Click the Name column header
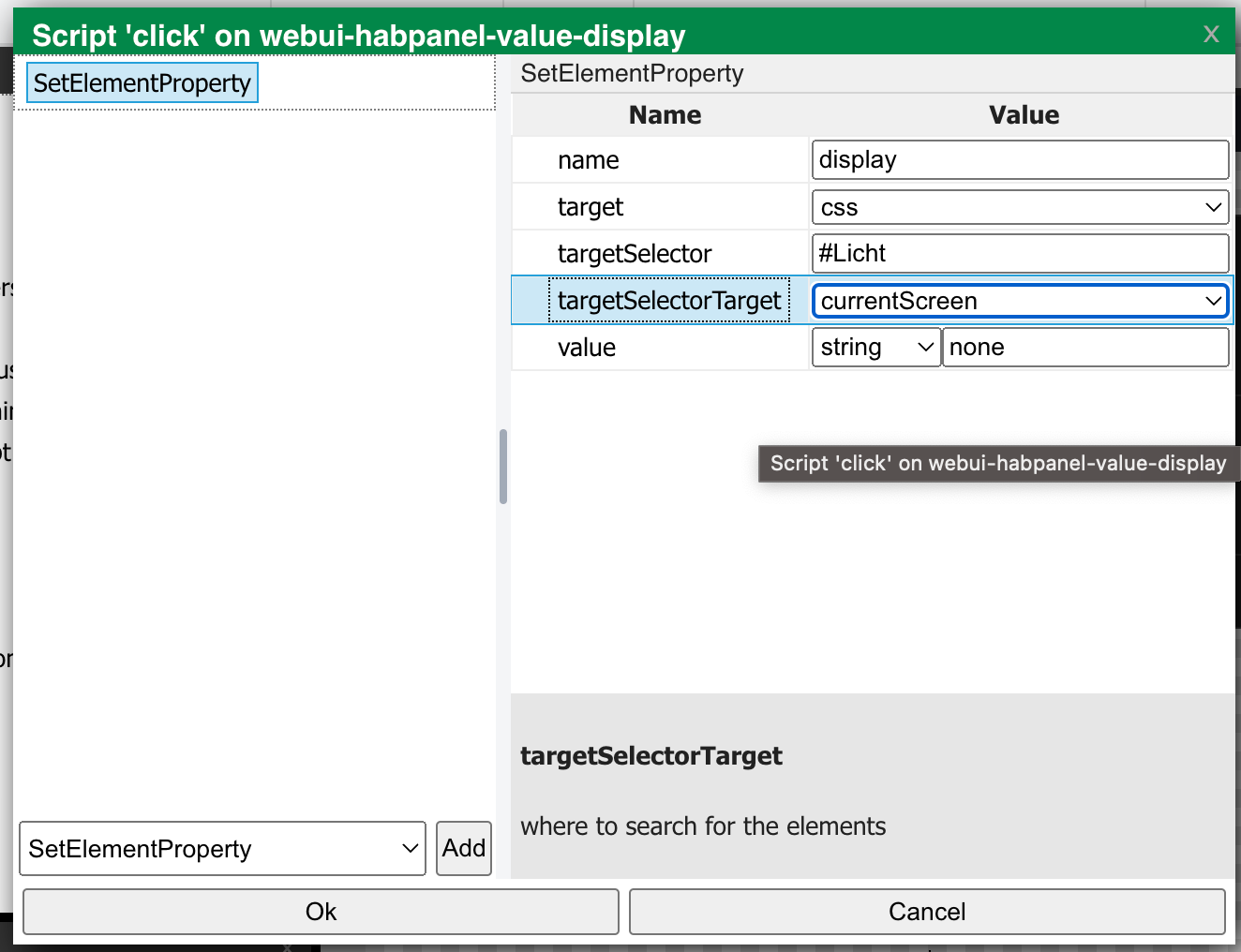 pos(665,114)
